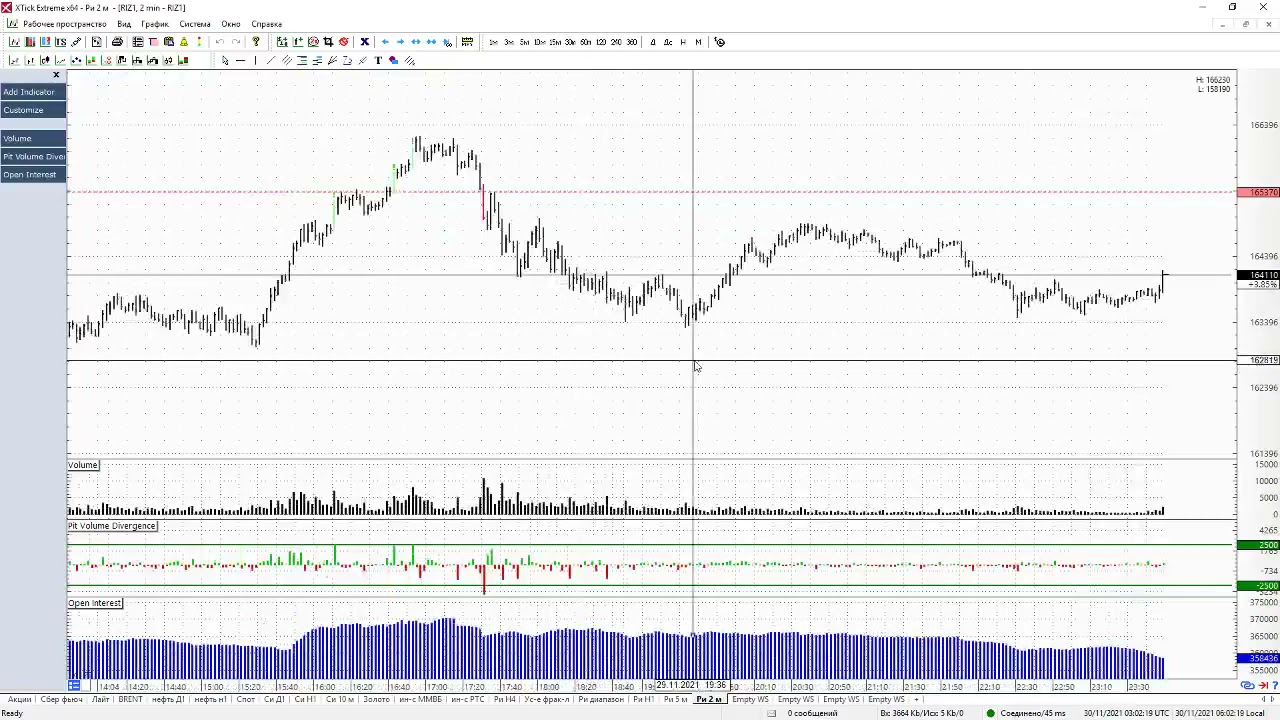This screenshot has width=1280, height=720.
Task: Switch to the Сбер фьюч workspace tab
Action: [x=61, y=699]
